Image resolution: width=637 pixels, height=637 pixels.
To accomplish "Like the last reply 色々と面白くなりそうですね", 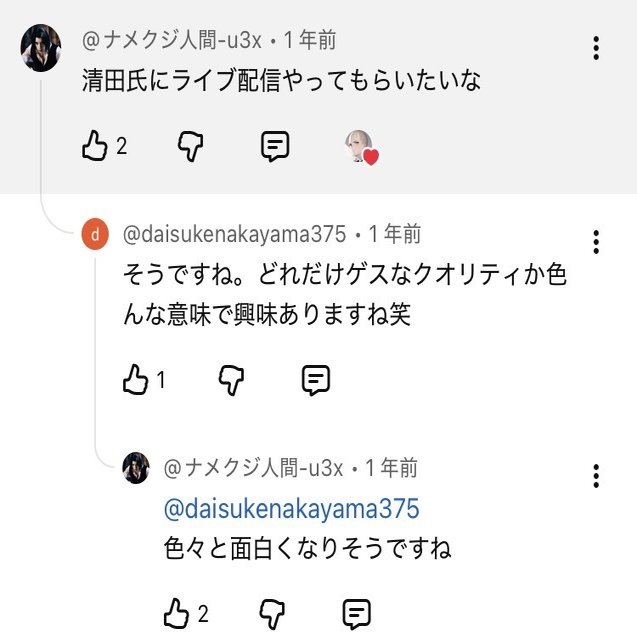I will coord(177,612).
